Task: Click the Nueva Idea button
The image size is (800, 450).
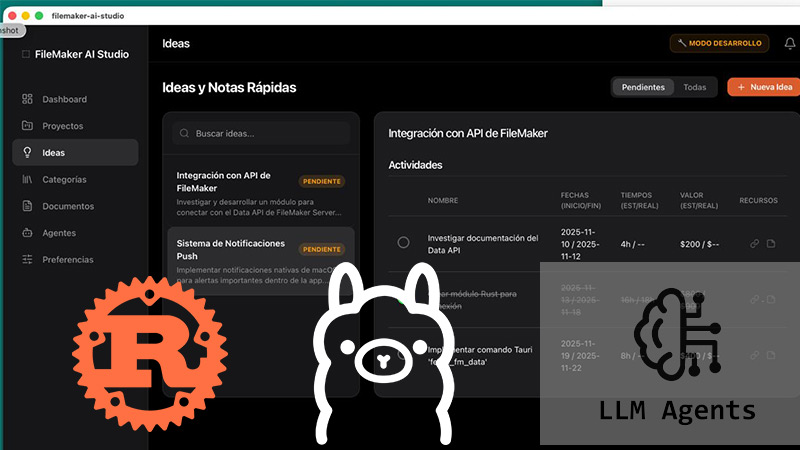Action: (x=764, y=87)
